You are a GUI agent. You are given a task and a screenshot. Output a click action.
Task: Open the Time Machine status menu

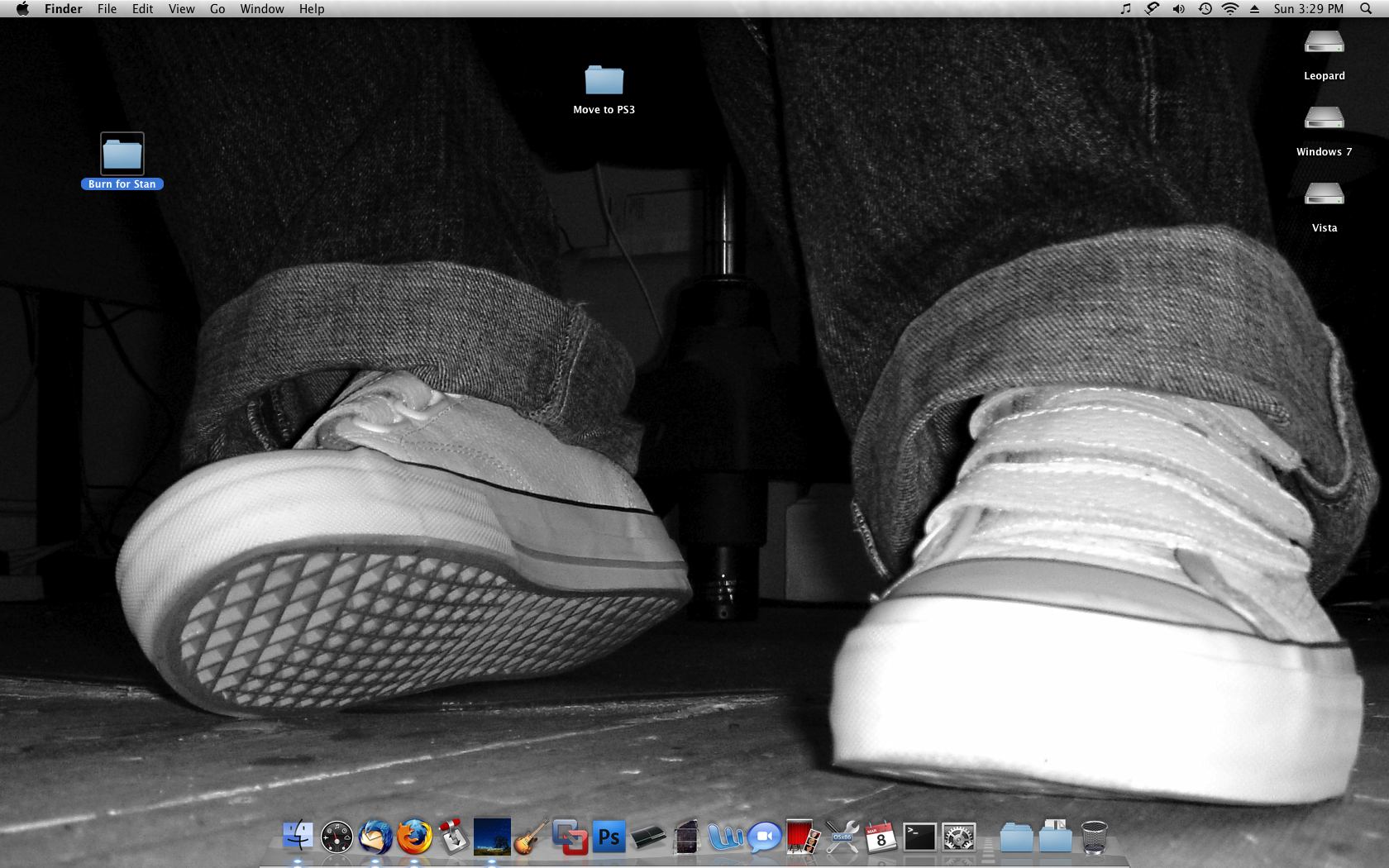(x=1205, y=9)
